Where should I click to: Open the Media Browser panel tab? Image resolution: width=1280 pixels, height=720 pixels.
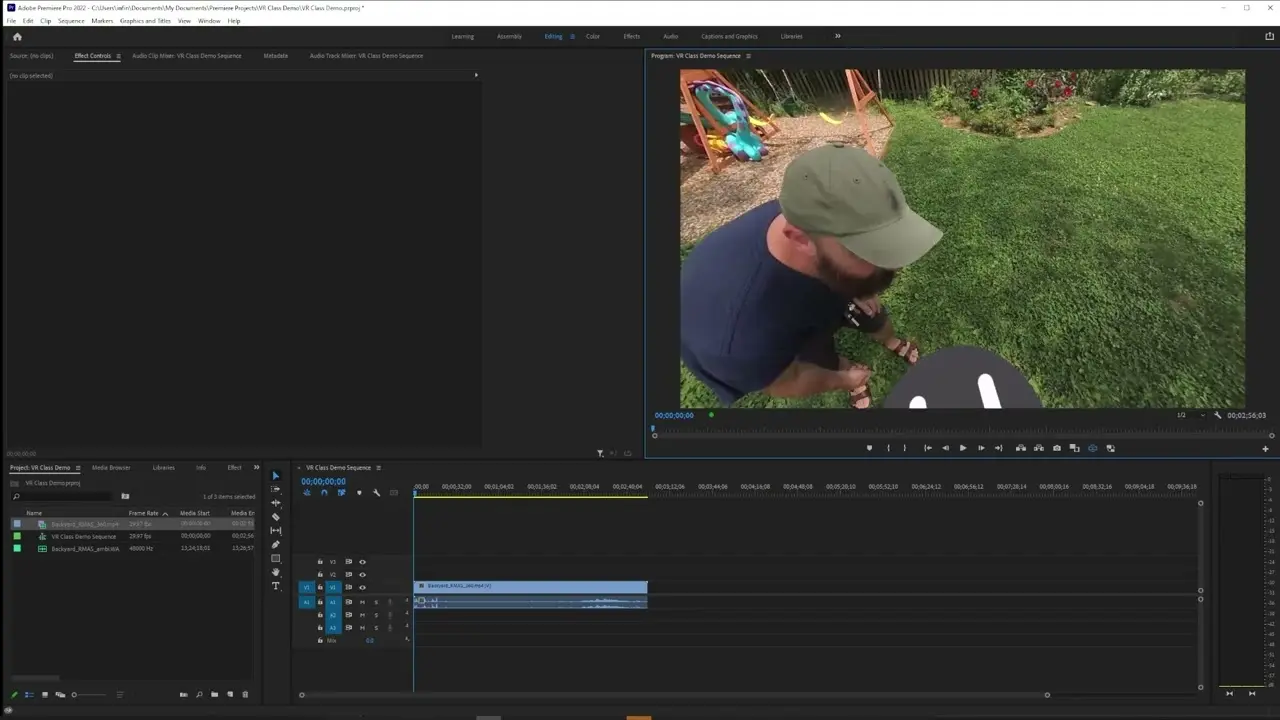coord(111,468)
